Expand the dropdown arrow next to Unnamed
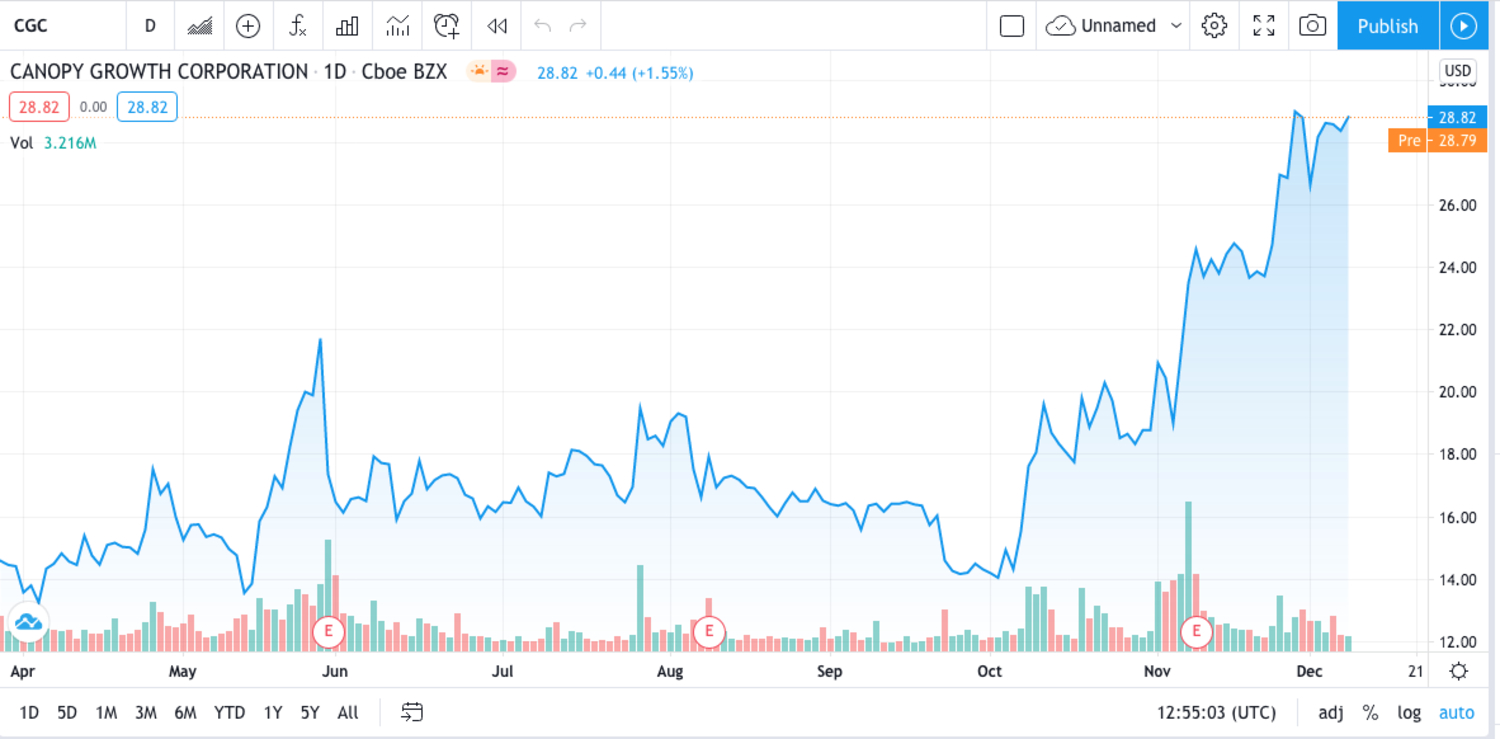Image resolution: width=1500 pixels, height=739 pixels. [x=1176, y=26]
